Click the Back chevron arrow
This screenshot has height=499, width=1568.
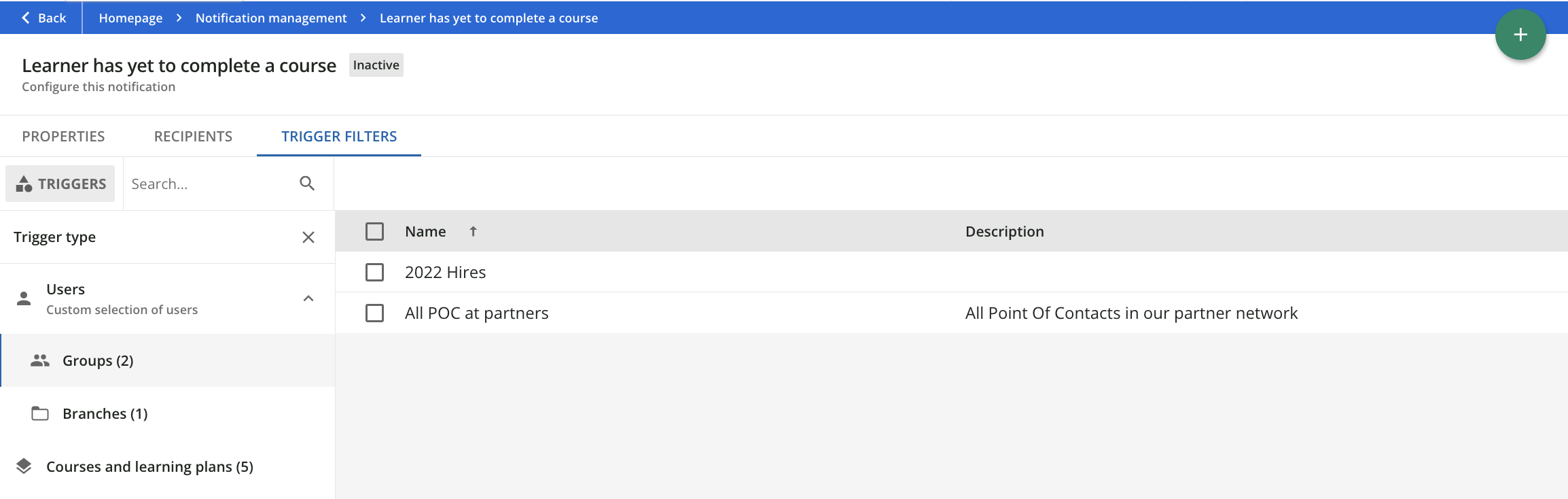[x=26, y=18]
